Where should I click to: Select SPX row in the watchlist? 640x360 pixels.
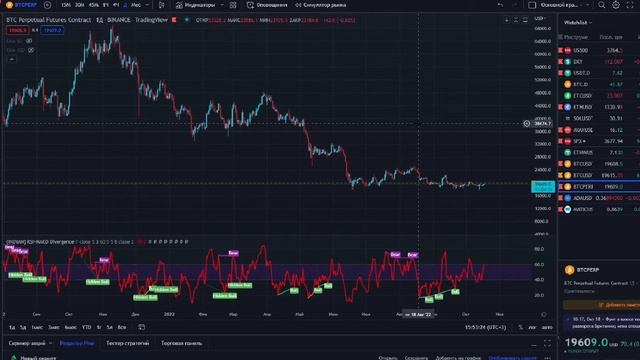pos(599,141)
